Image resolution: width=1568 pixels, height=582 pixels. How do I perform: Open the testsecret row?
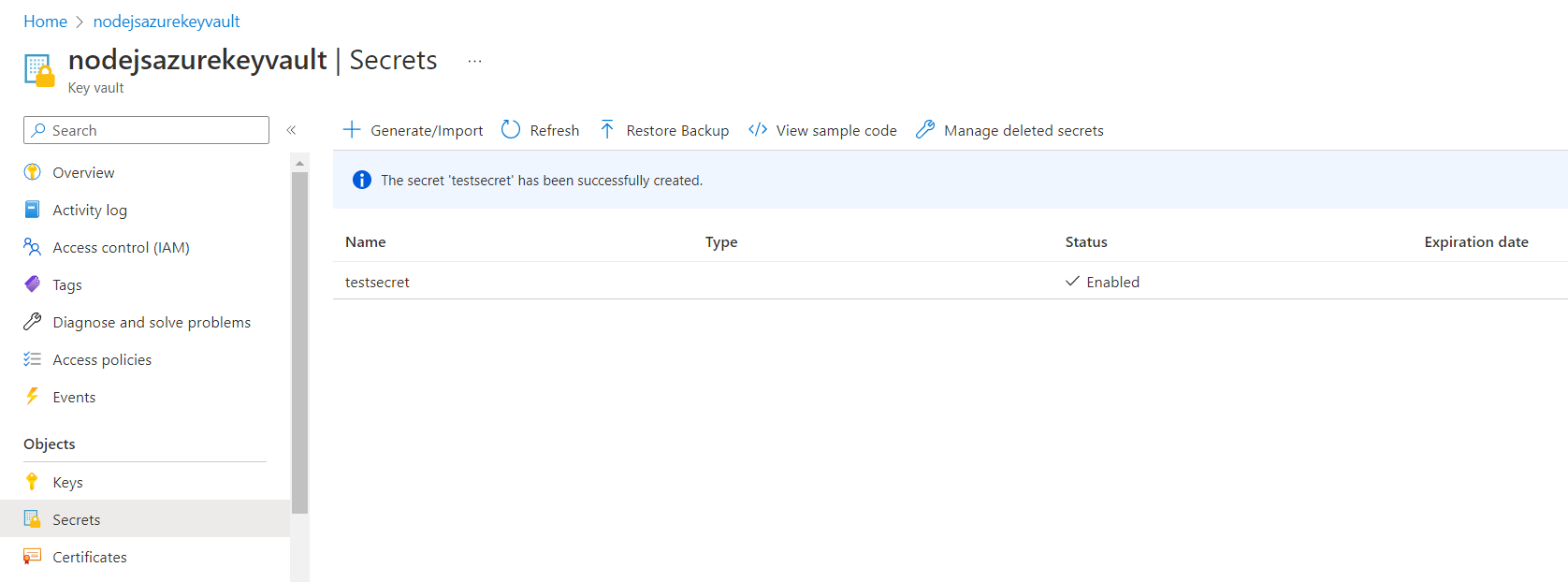point(378,282)
